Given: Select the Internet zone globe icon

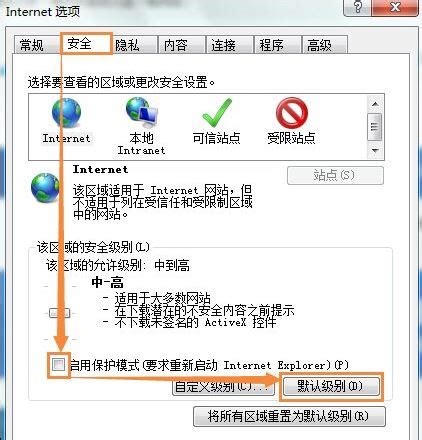Looking at the screenshot, I should 66,113.
